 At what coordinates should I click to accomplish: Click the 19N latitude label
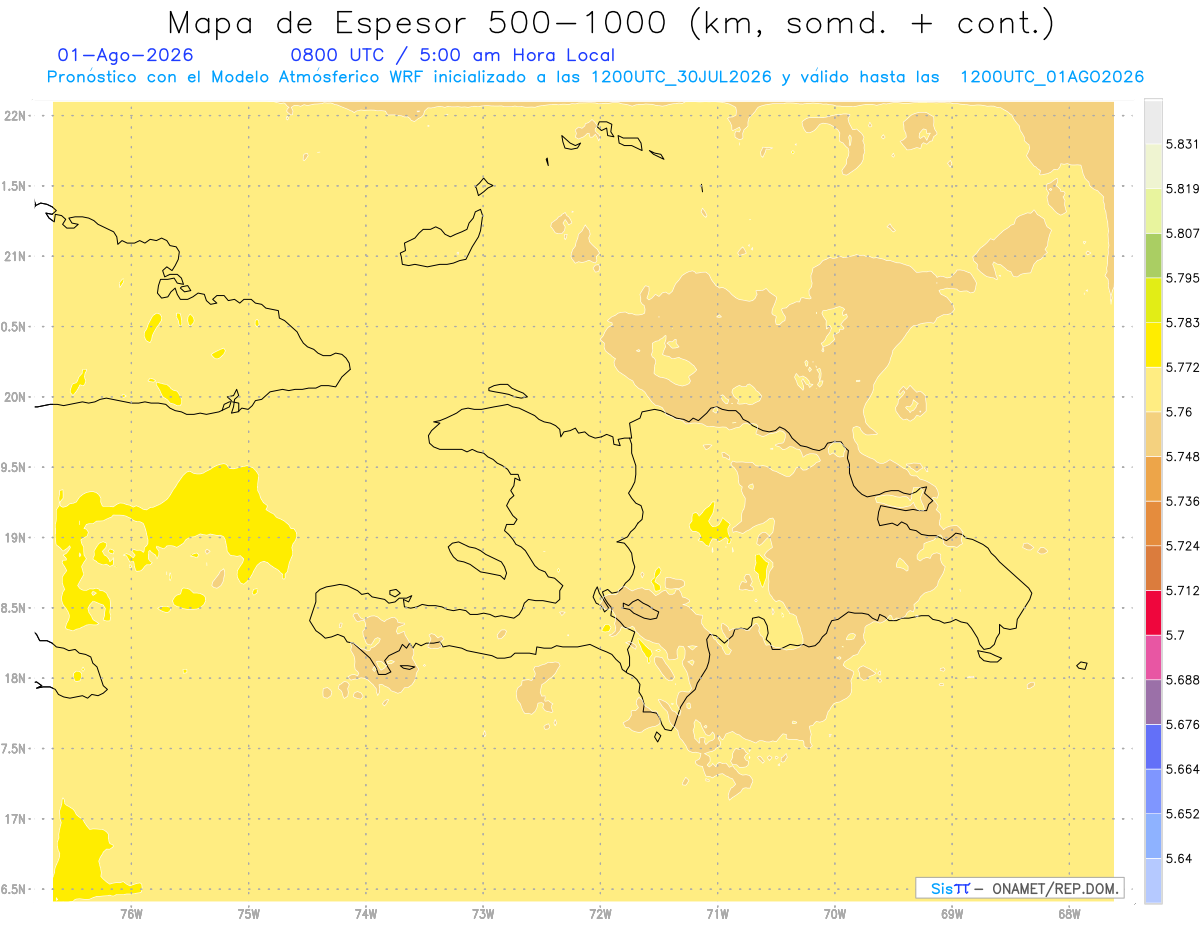click(x=15, y=538)
